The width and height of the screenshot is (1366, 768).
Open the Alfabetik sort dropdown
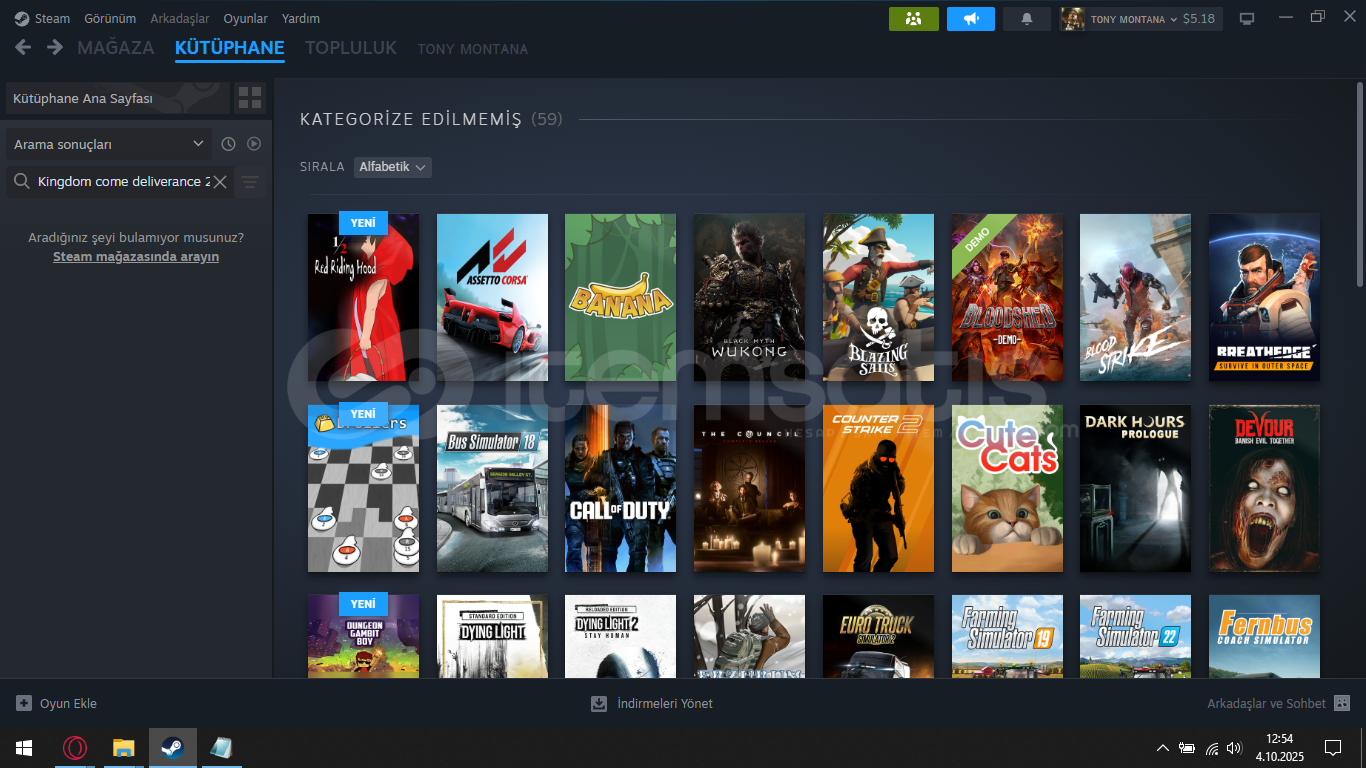(393, 167)
